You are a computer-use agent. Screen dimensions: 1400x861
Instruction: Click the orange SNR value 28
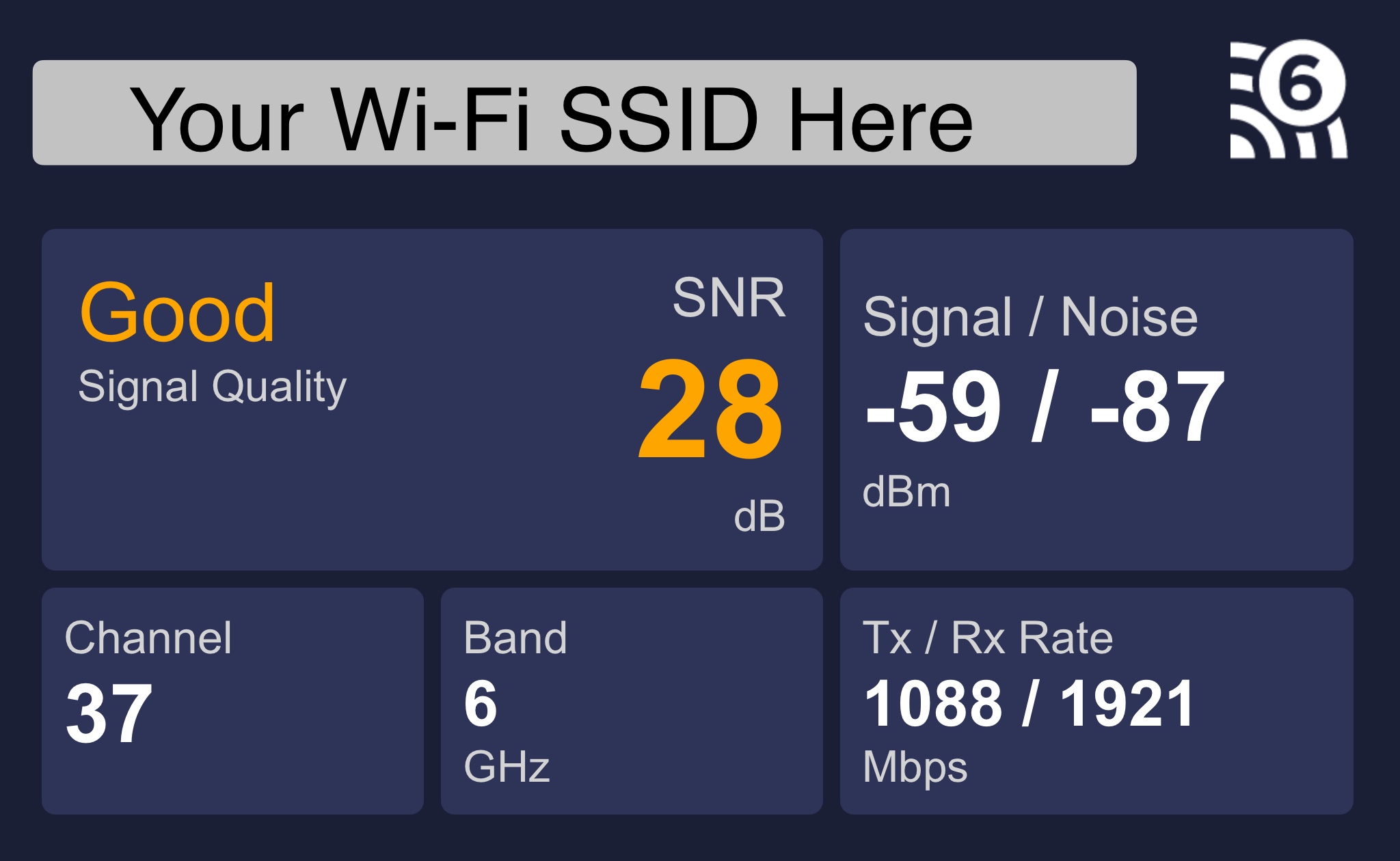coord(710,410)
